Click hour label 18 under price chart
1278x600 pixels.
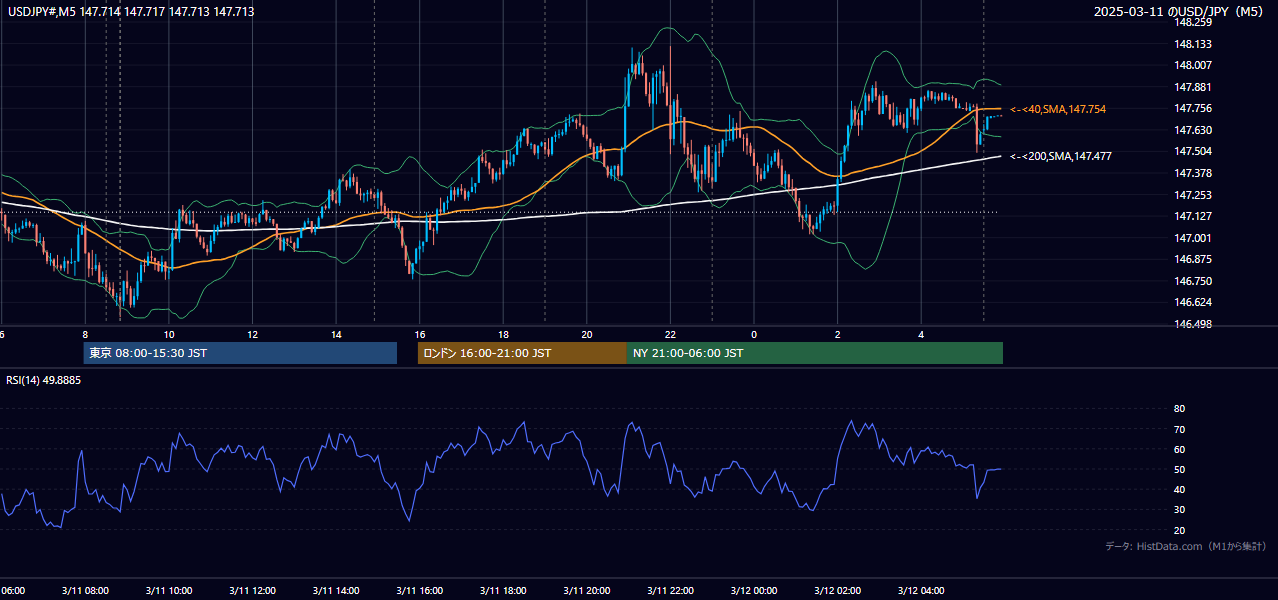504,334
